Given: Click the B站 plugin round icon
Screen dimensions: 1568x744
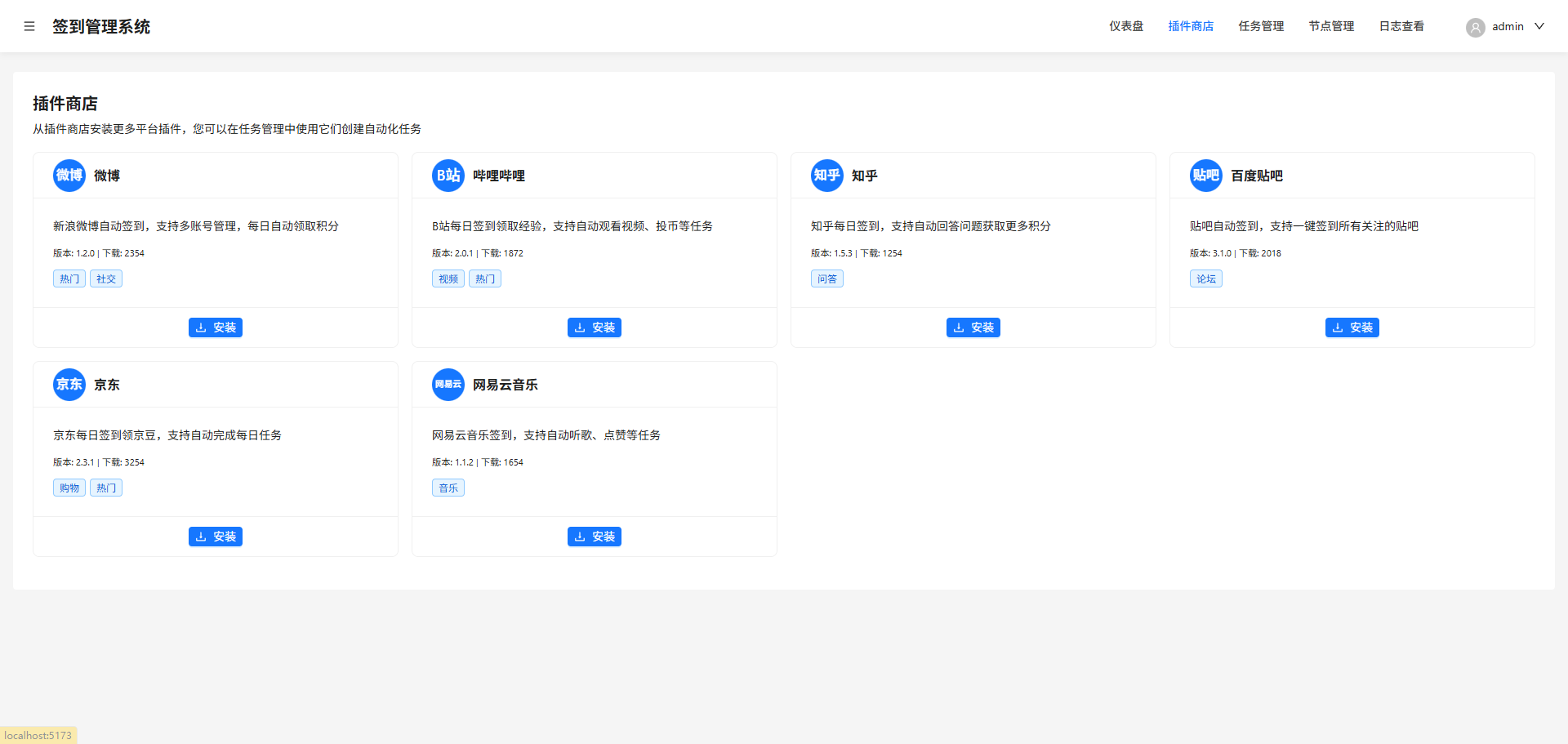Looking at the screenshot, I should 448,176.
